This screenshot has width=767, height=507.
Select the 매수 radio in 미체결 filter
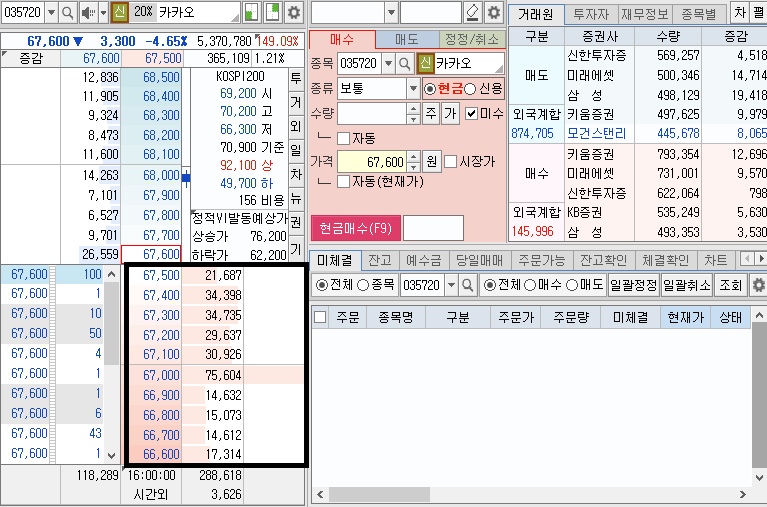coord(530,285)
